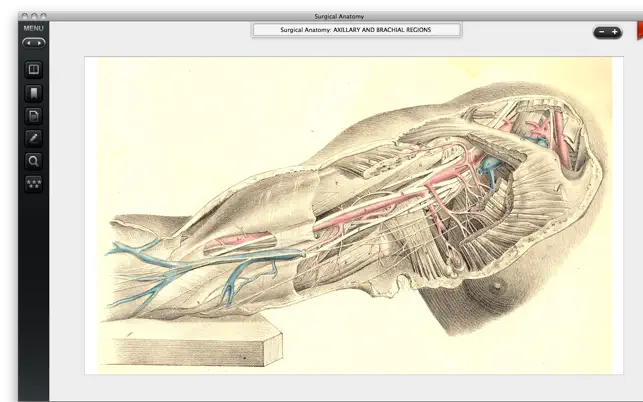
Task: Click the red bookmark ribbon
Action: coord(640,31)
